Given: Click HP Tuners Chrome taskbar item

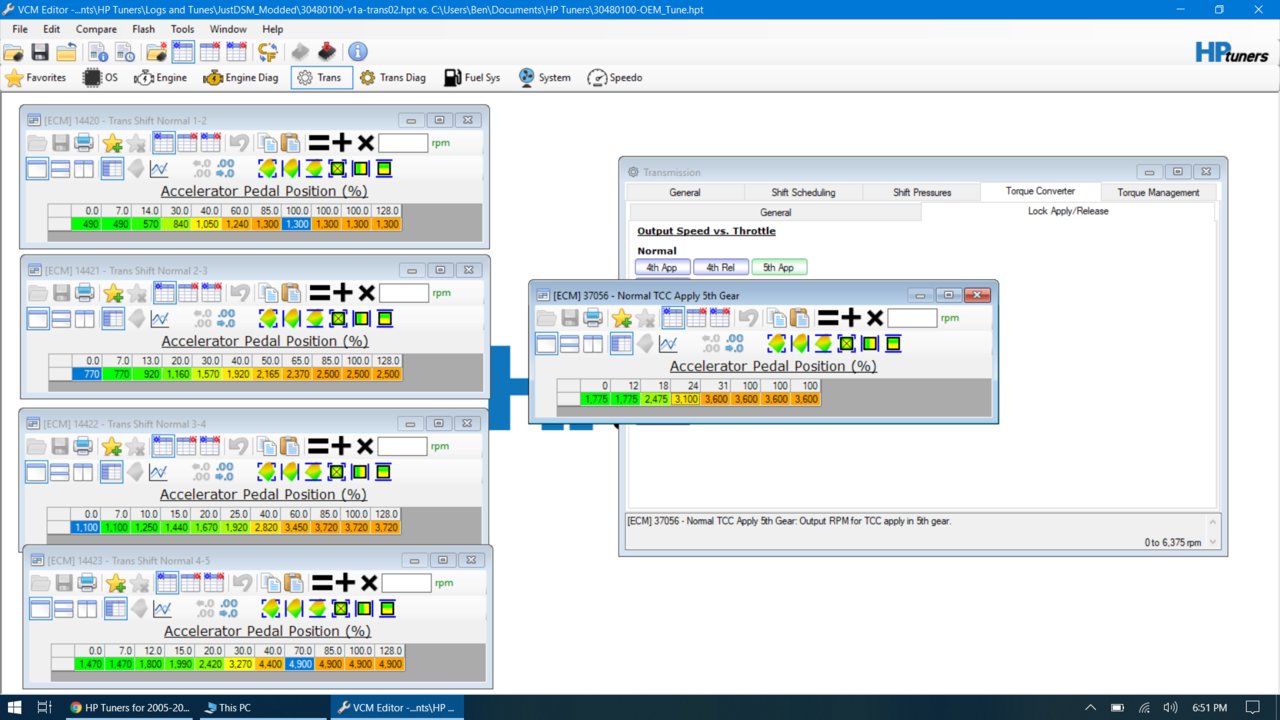Looking at the screenshot, I should tap(128, 707).
